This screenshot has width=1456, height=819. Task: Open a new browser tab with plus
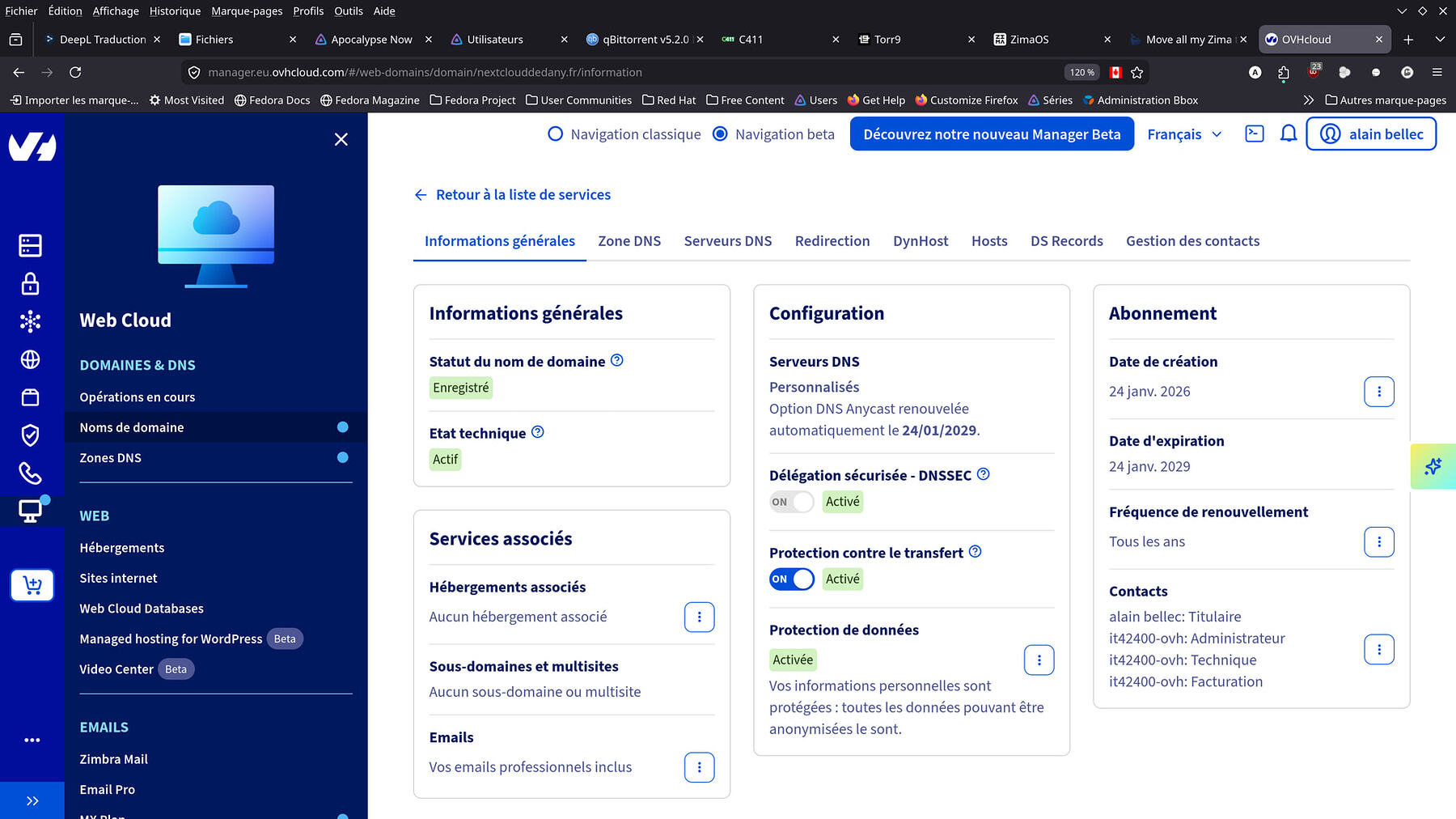pos(1408,39)
